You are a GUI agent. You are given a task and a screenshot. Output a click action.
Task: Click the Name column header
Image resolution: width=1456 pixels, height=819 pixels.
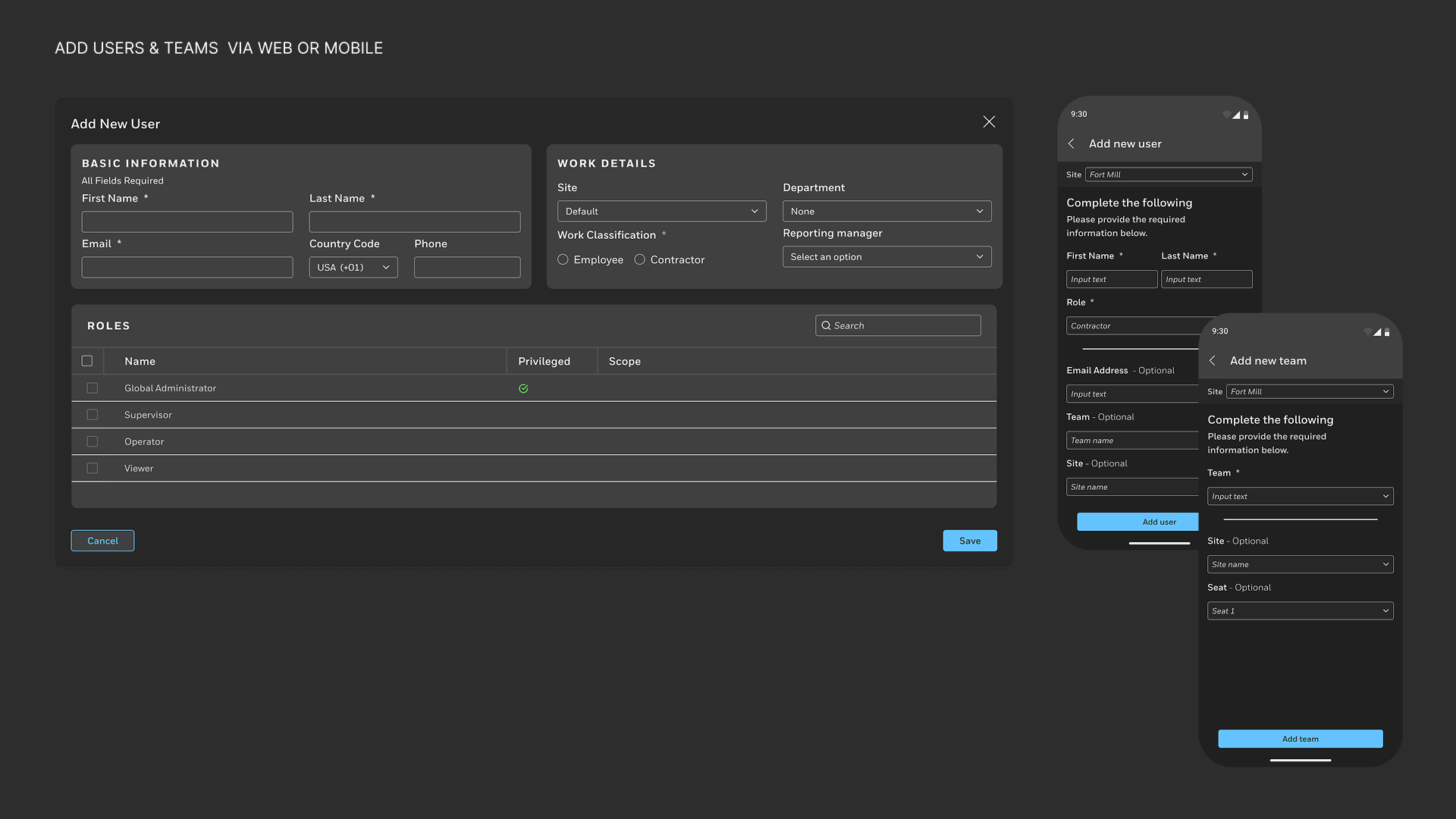tap(140, 362)
